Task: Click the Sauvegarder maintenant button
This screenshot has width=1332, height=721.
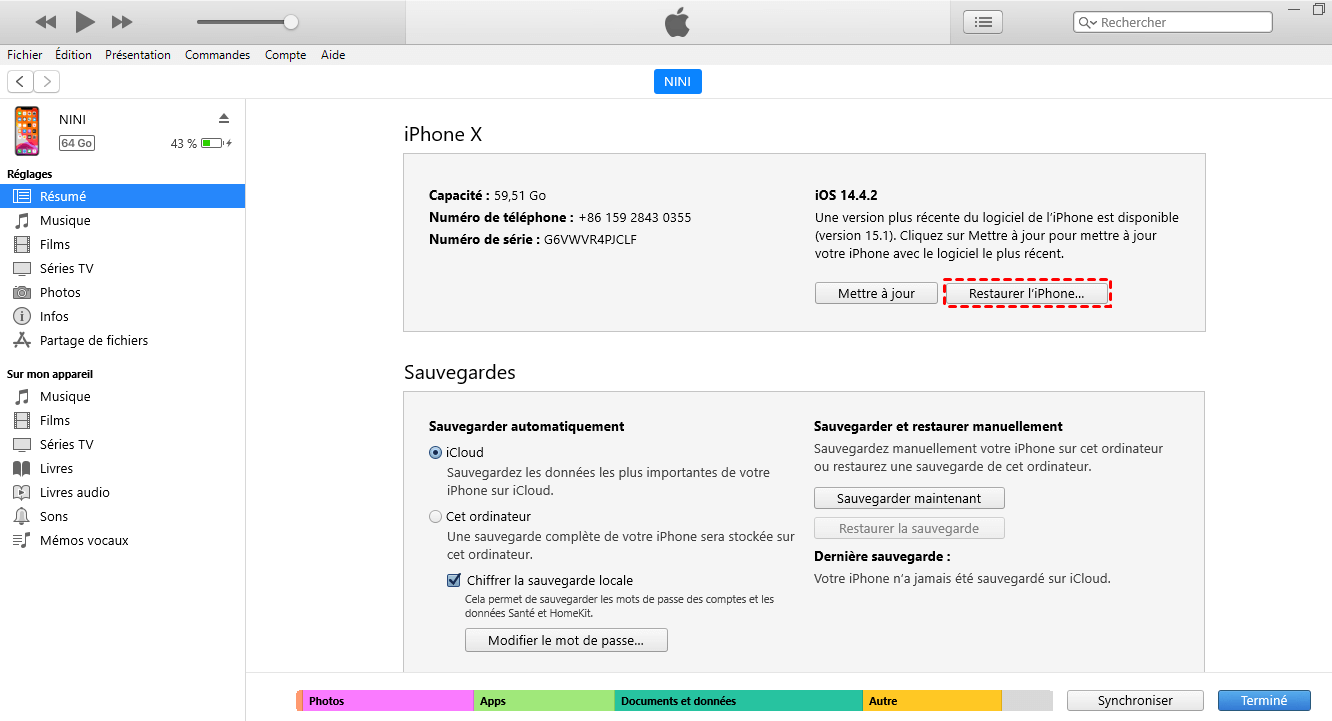Action: pos(908,498)
